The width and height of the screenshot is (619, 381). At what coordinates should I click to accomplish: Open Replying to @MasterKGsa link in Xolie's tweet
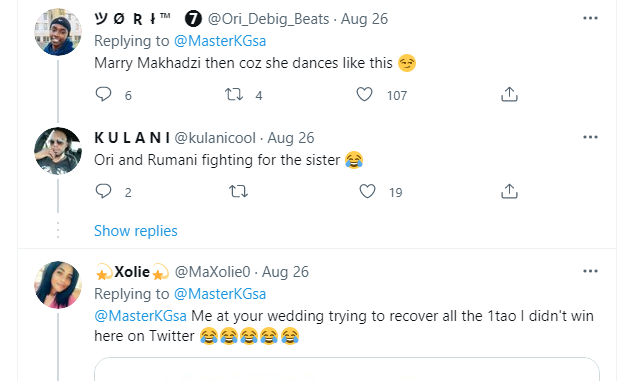220,294
